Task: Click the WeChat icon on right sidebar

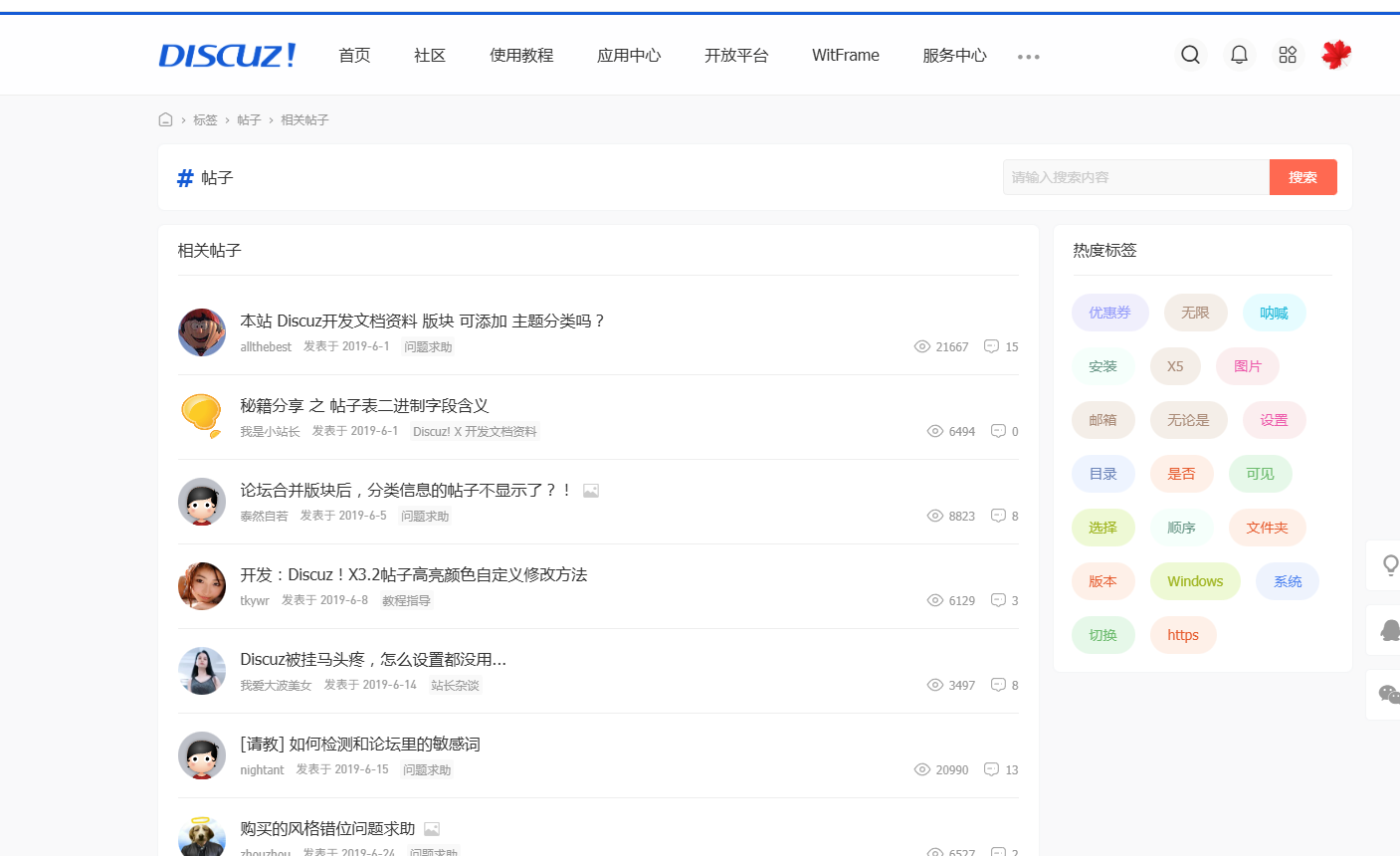Action: point(1389,694)
